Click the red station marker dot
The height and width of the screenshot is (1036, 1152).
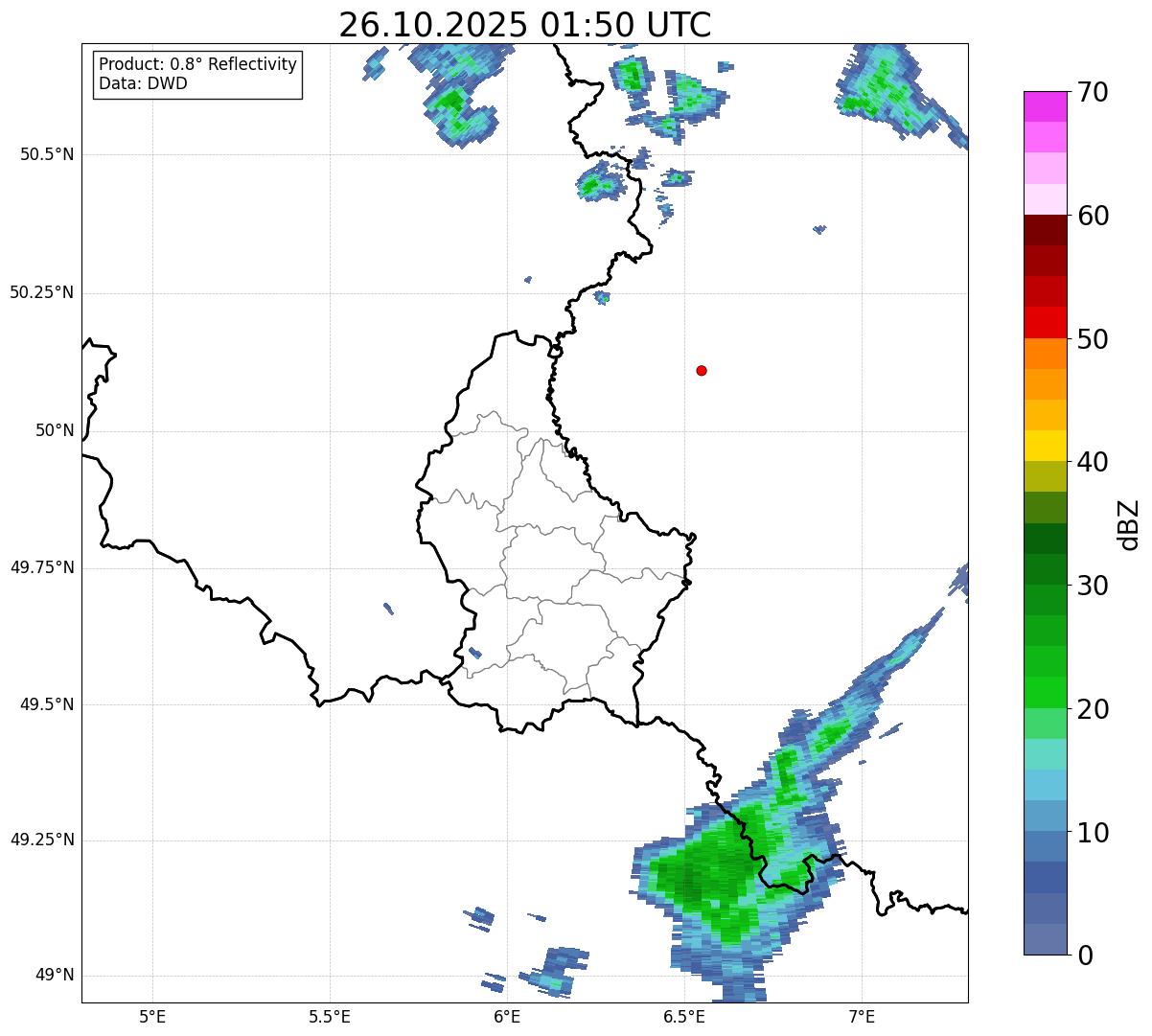pyautogui.click(x=702, y=370)
